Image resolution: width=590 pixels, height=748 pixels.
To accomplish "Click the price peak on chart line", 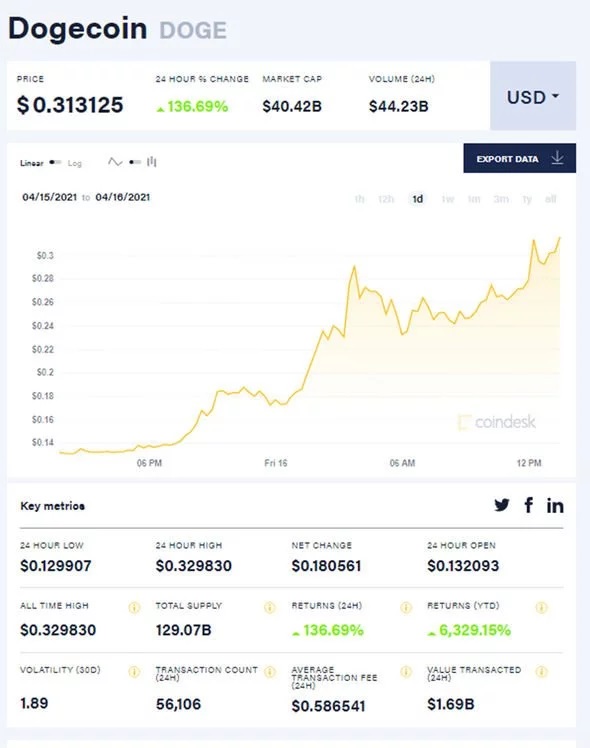I will tap(559, 238).
